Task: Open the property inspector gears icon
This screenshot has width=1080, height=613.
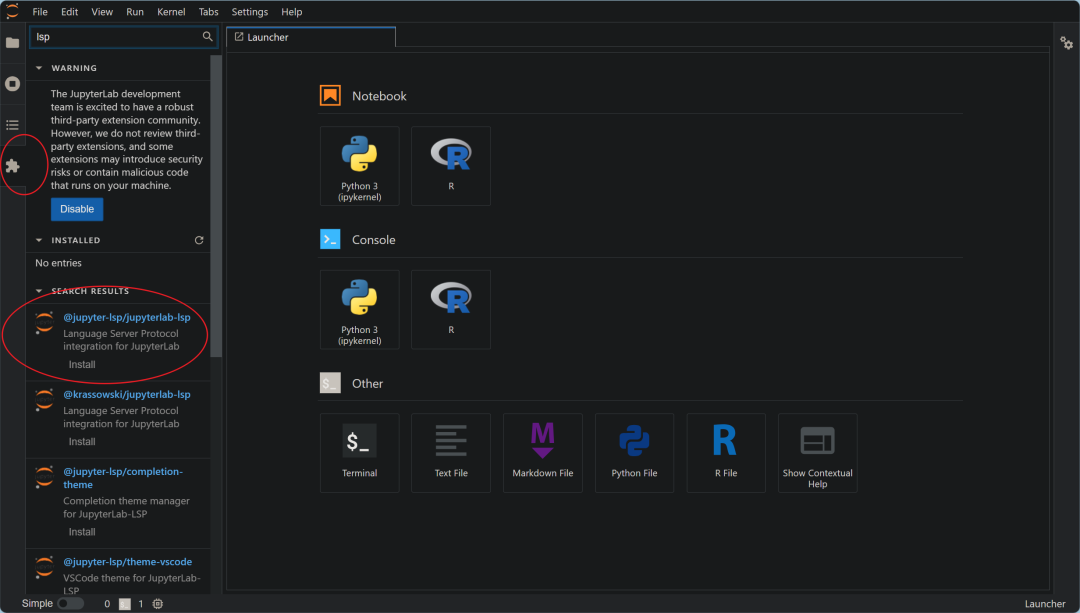Action: (x=1066, y=43)
